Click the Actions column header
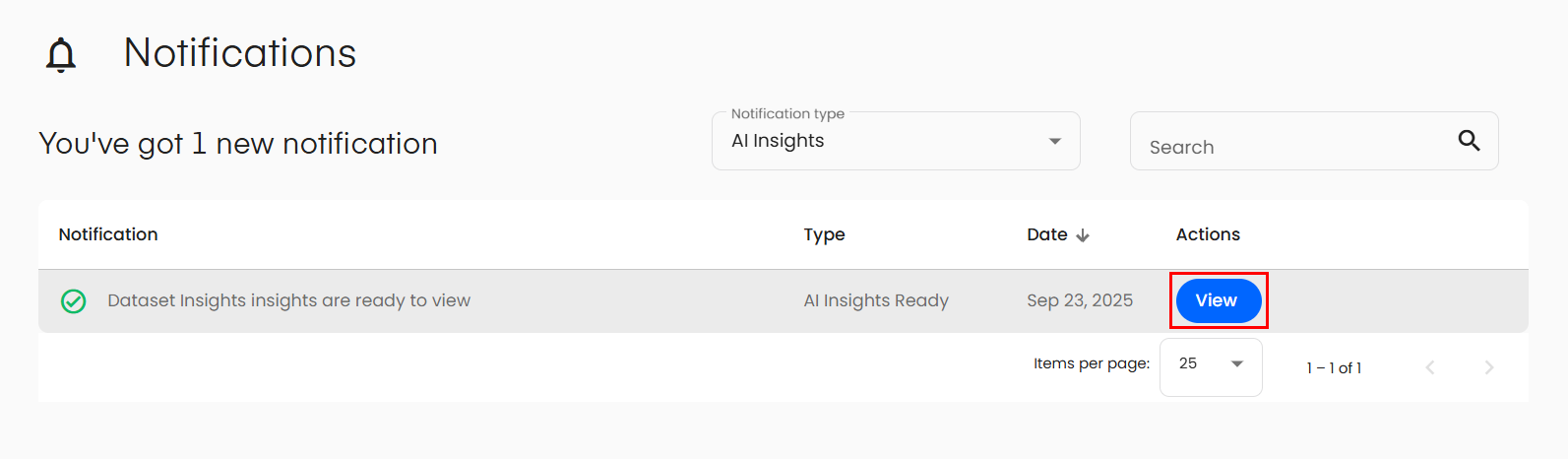1568x459 pixels. pos(1208,234)
